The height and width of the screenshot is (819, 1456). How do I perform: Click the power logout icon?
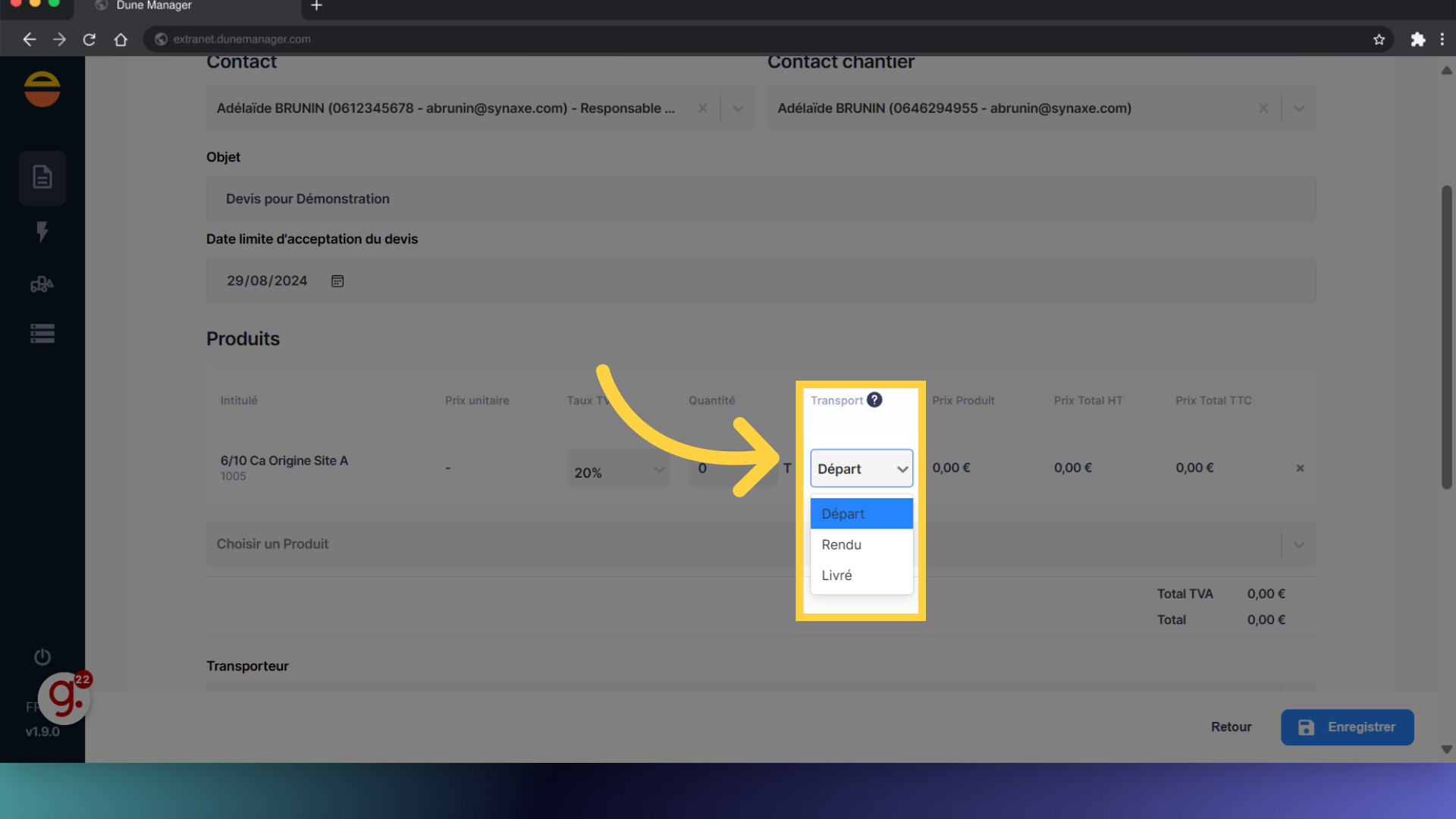tap(42, 657)
